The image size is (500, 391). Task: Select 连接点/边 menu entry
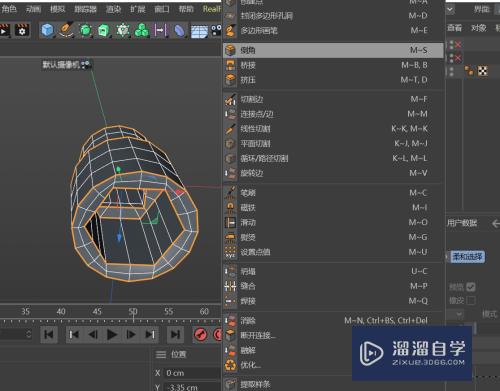click(333, 114)
